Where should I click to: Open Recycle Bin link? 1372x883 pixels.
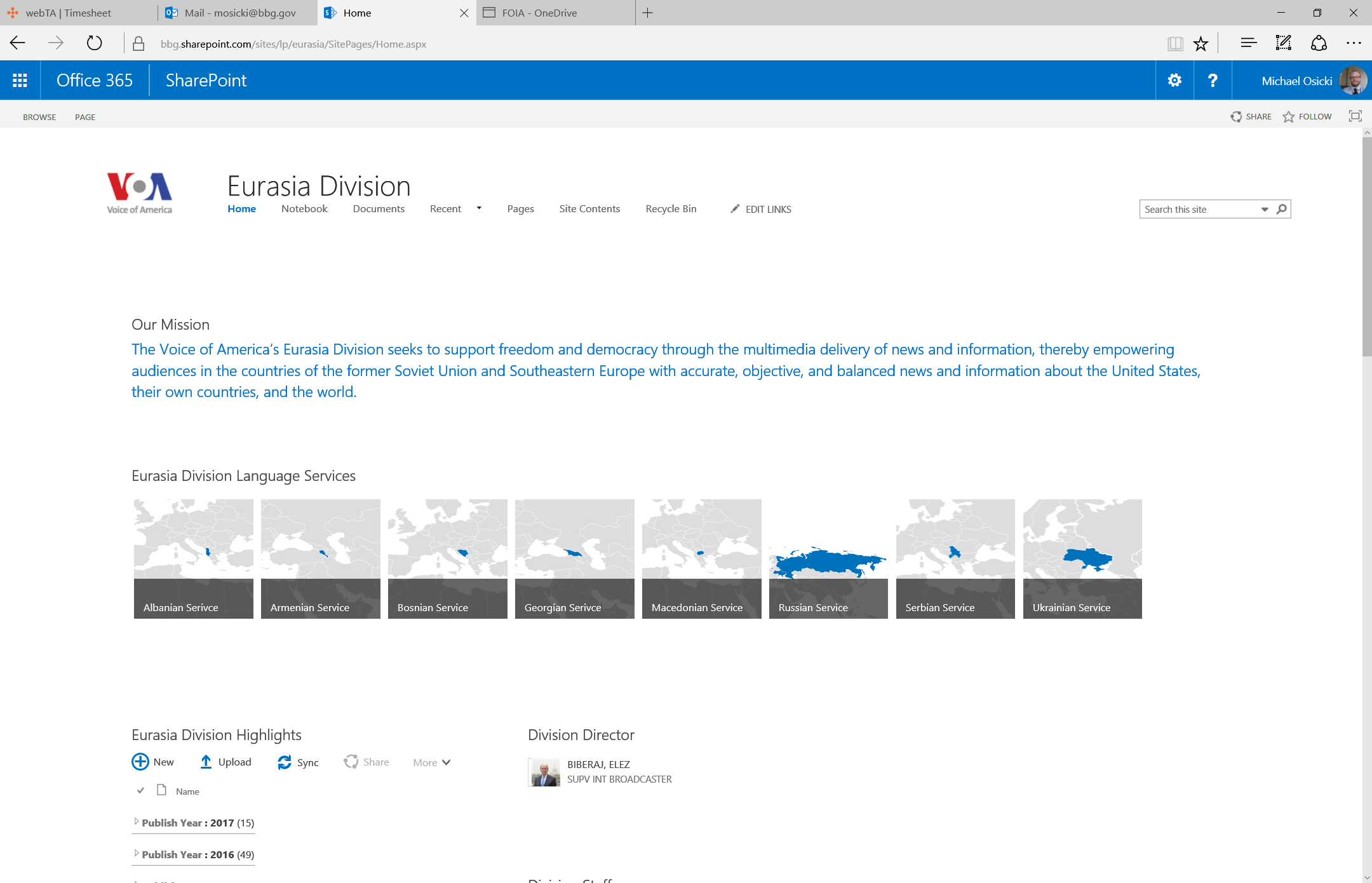coord(671,208)
